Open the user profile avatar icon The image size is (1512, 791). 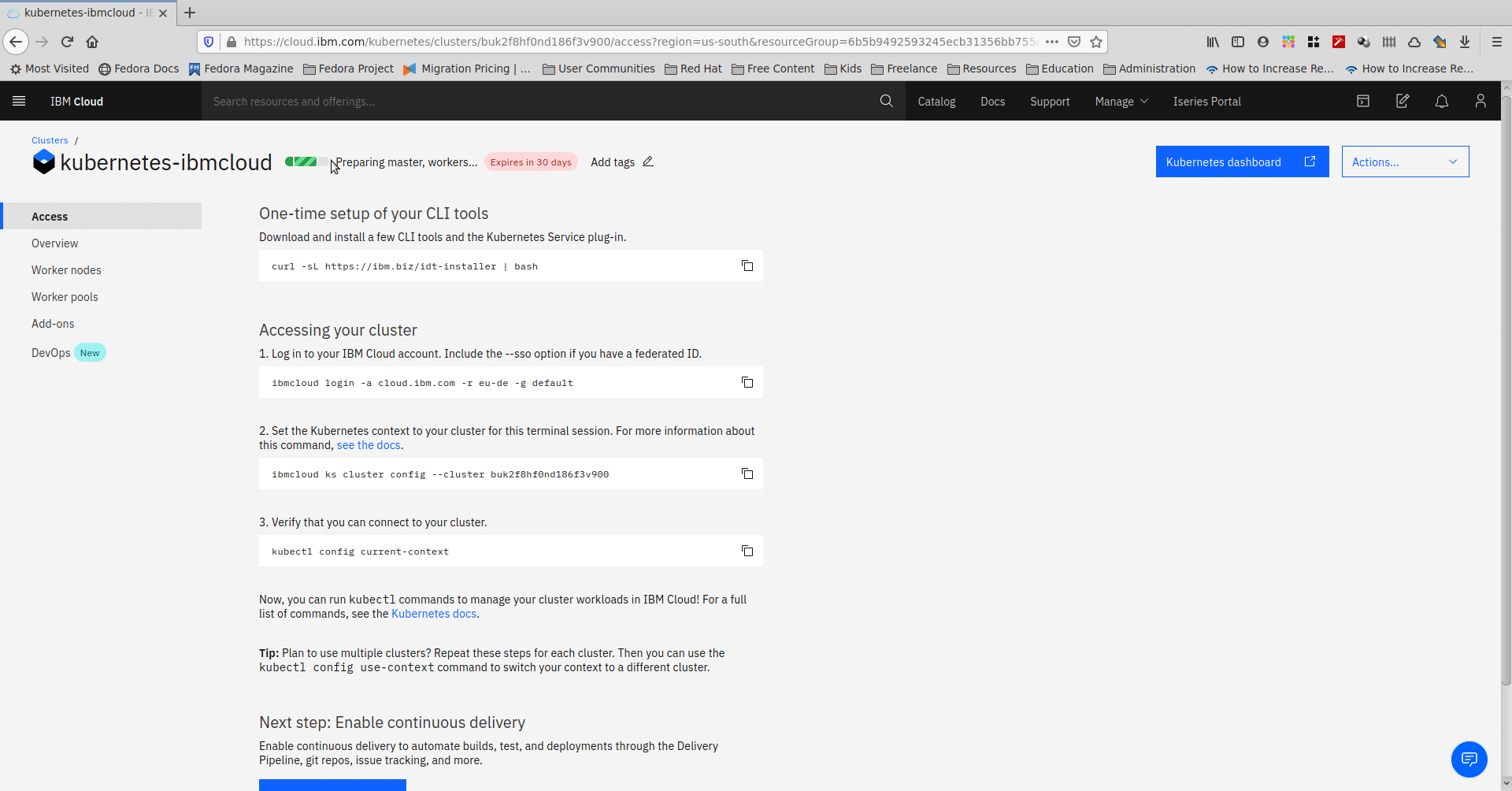point(1480,101)
